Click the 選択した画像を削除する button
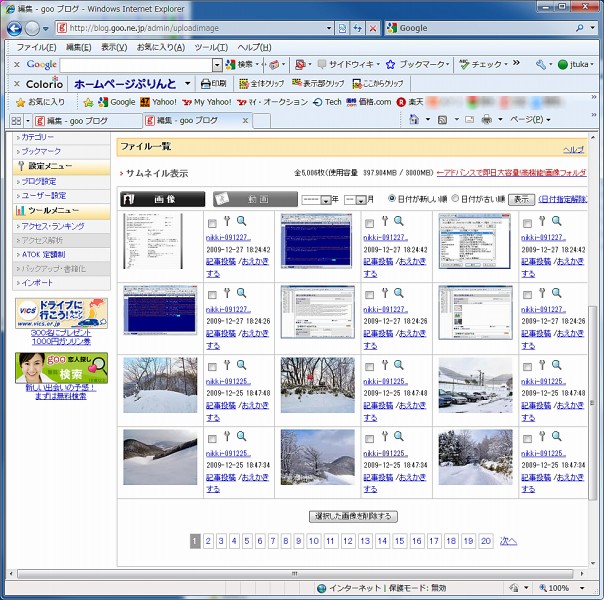 [353, 516]
